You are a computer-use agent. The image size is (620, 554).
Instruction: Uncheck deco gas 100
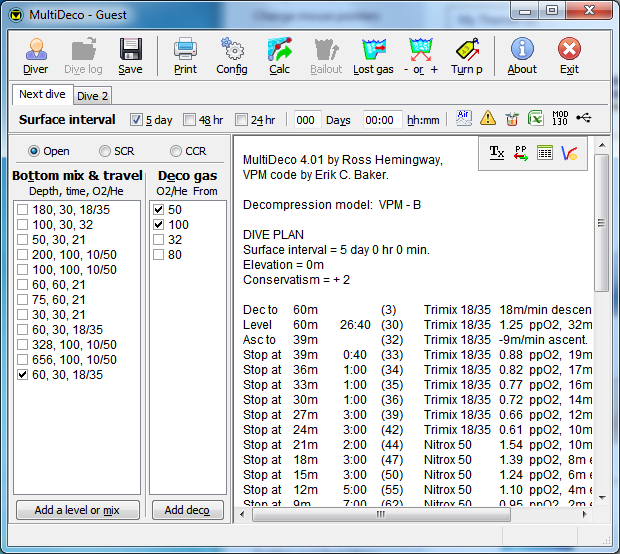pos(159,225)
